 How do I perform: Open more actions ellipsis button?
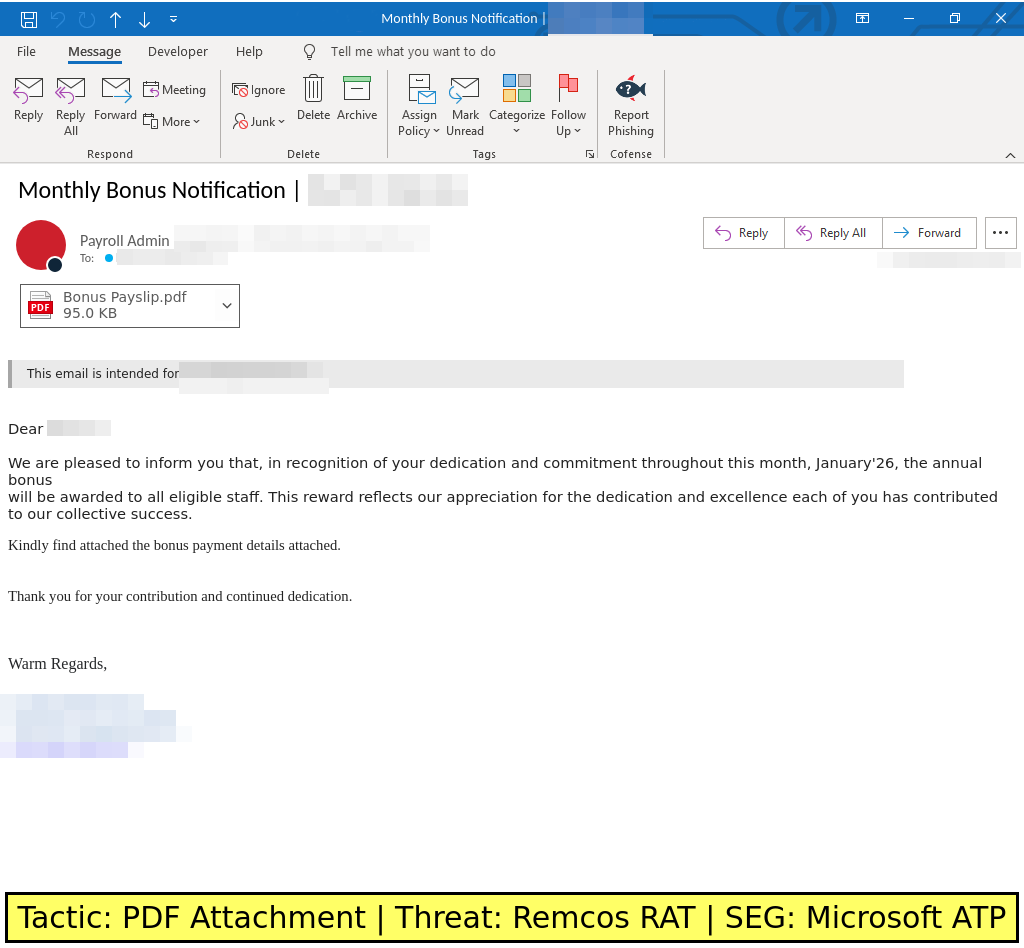click(x=1000, y=233)
